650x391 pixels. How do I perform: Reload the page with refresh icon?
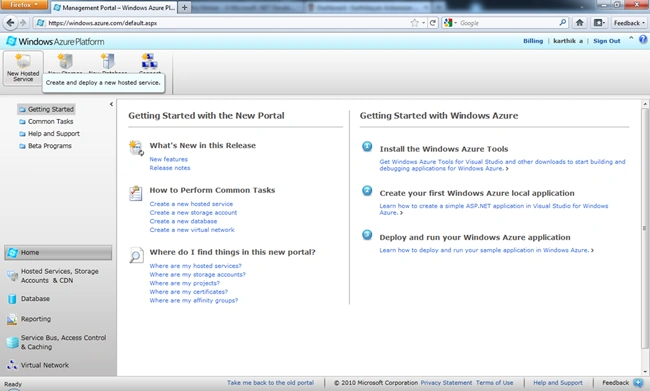(433, 23)
